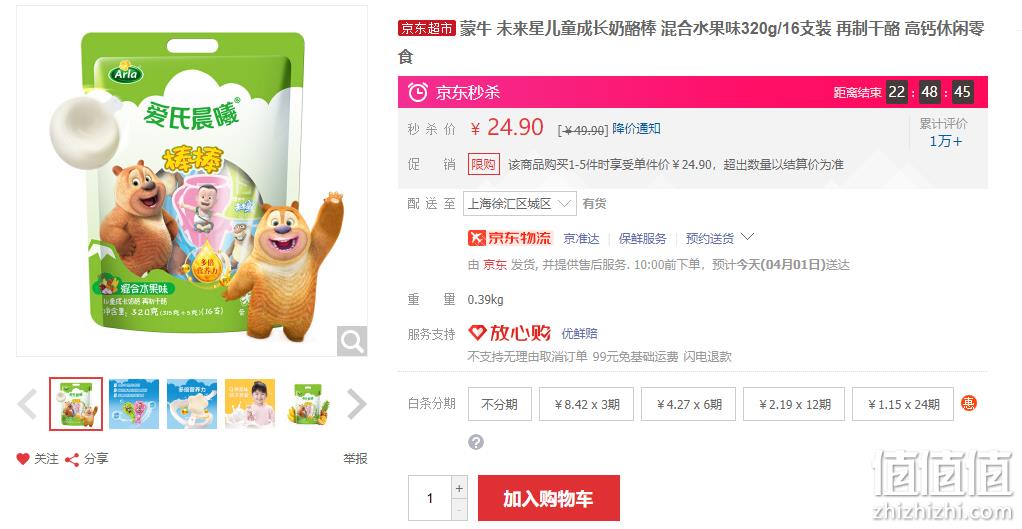This screenshot has height=529, width=1022.
Task: Select the pink girl thumbnail image
Action: tap(250, 404)
